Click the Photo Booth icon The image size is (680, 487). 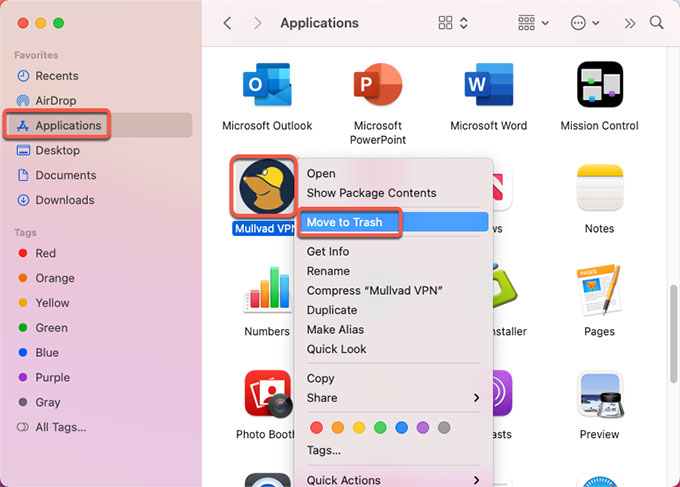(267, 393)
